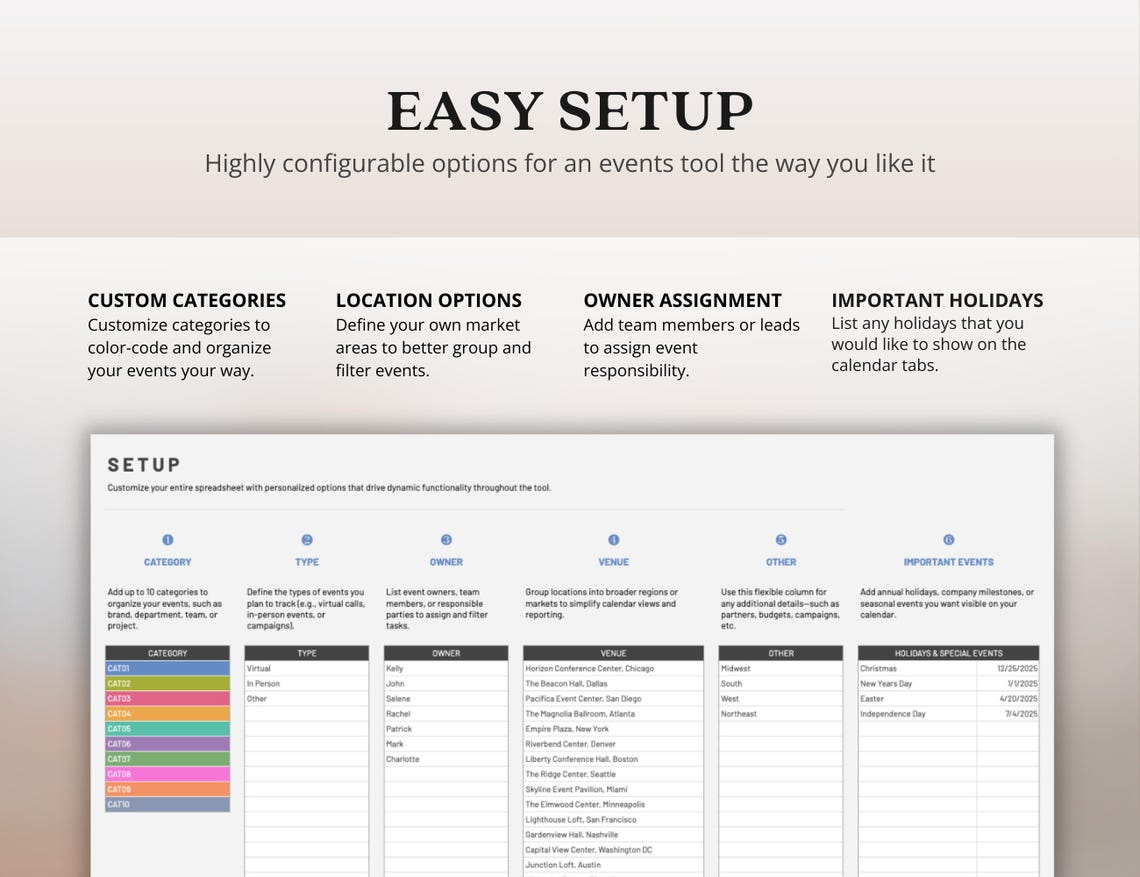
Task: Select owner 'Charlotte'
Action: coord(446,759)
